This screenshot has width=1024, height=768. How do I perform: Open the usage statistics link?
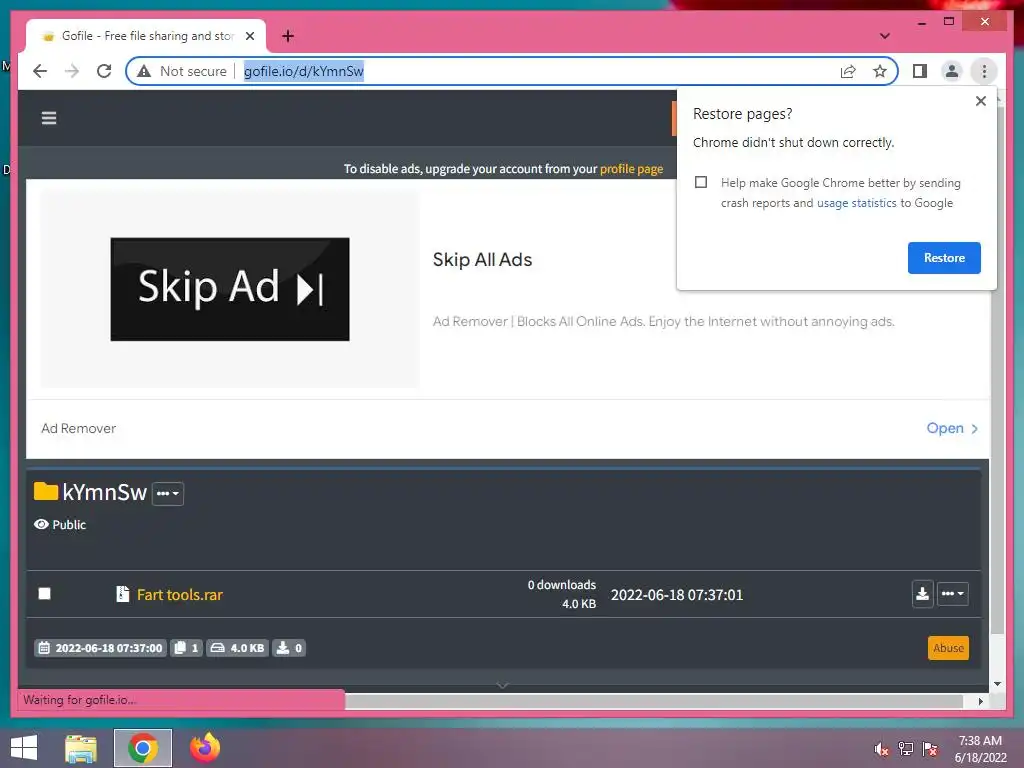[856, 203]
